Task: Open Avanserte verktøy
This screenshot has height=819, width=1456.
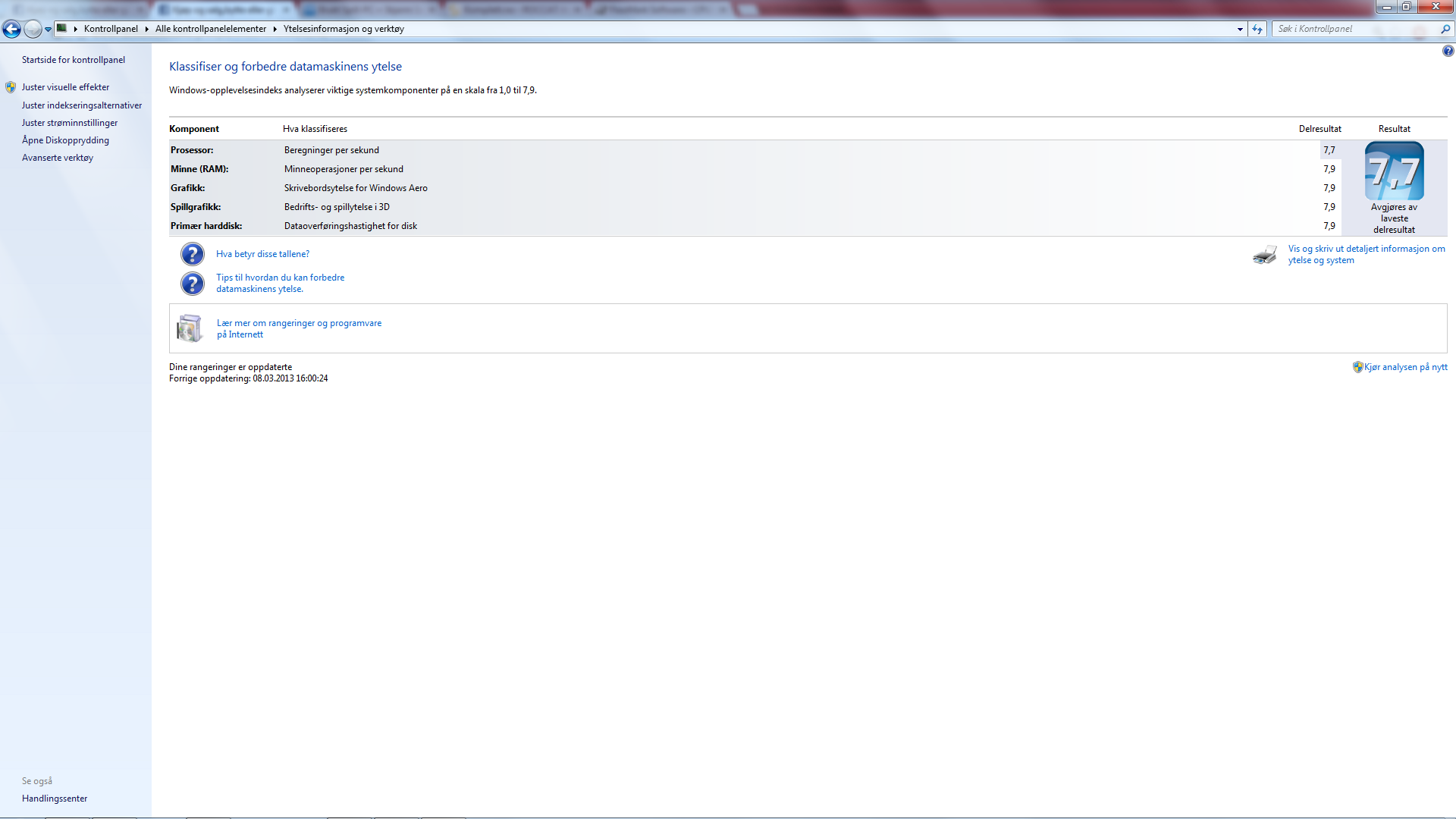Action: click(x=58, y=158)
